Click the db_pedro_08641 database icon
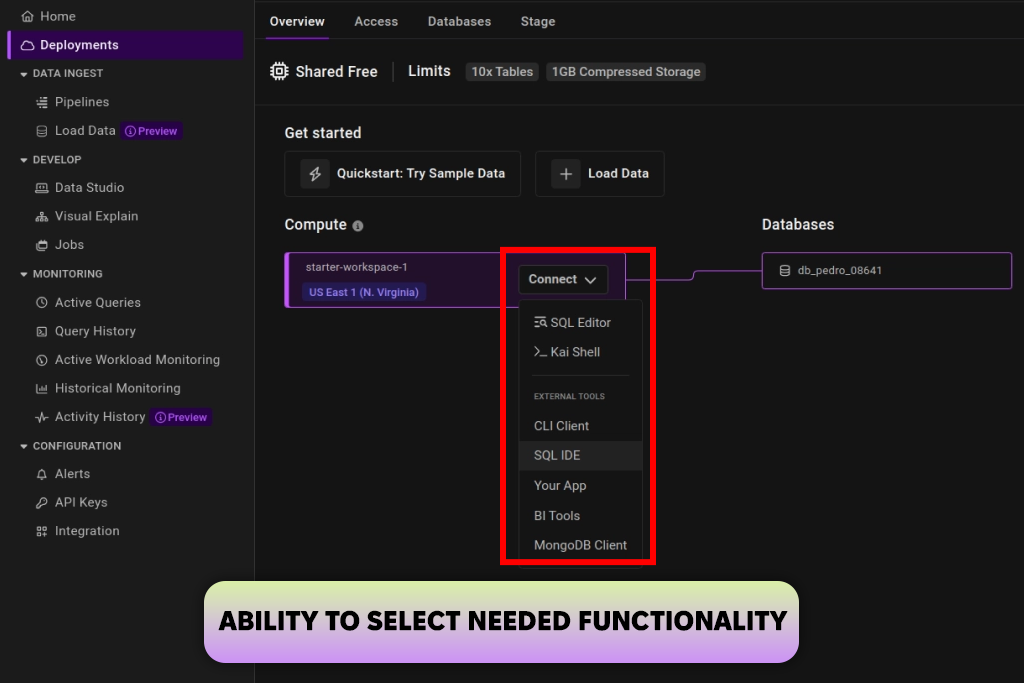1024x683 pixels. click(785, 270)
